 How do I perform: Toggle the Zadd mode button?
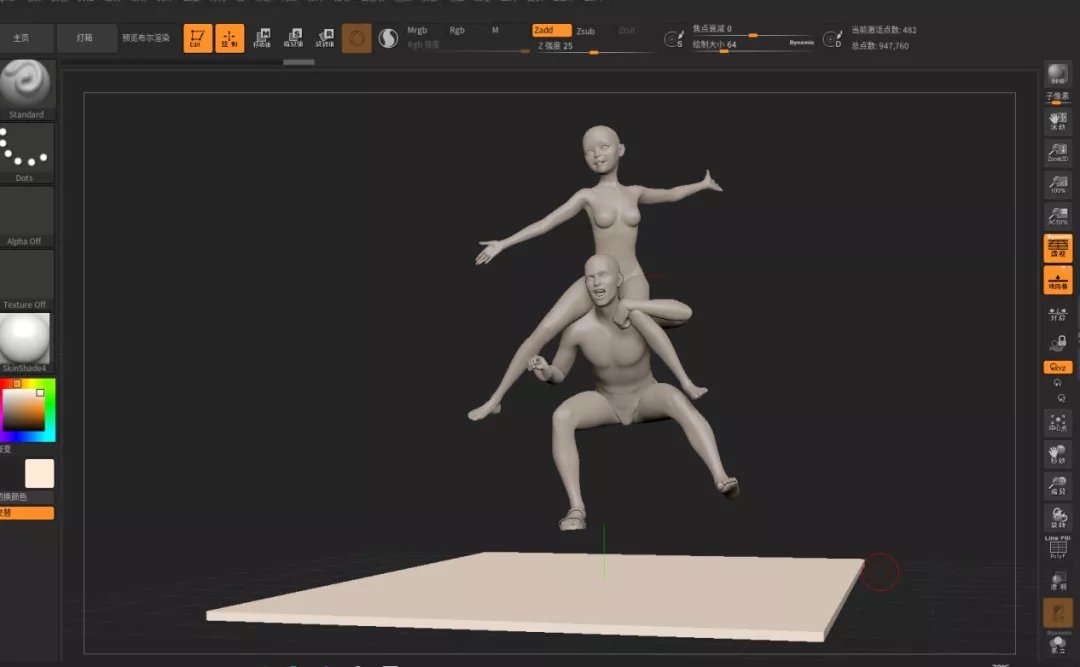pos(551,30)
